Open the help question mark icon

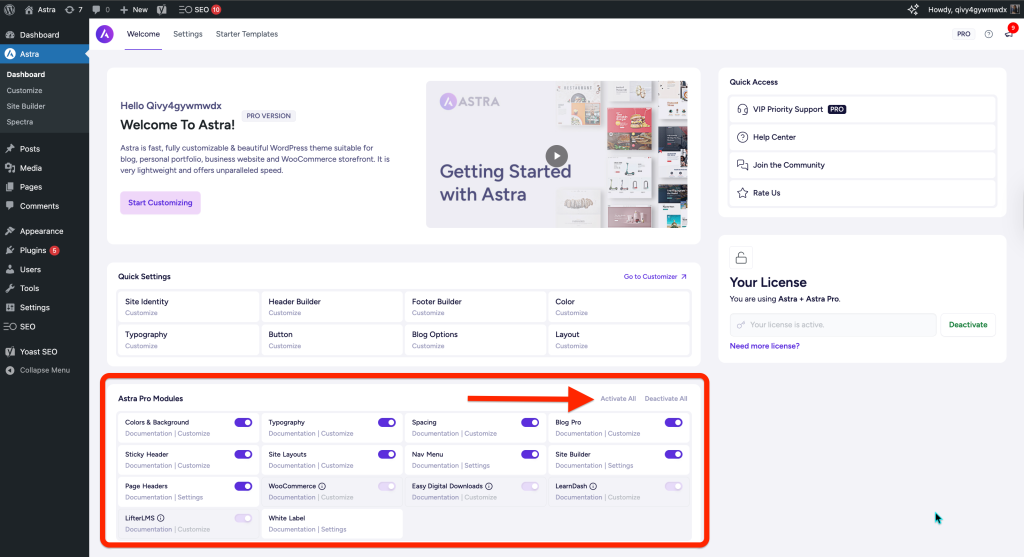coord(988,34)
